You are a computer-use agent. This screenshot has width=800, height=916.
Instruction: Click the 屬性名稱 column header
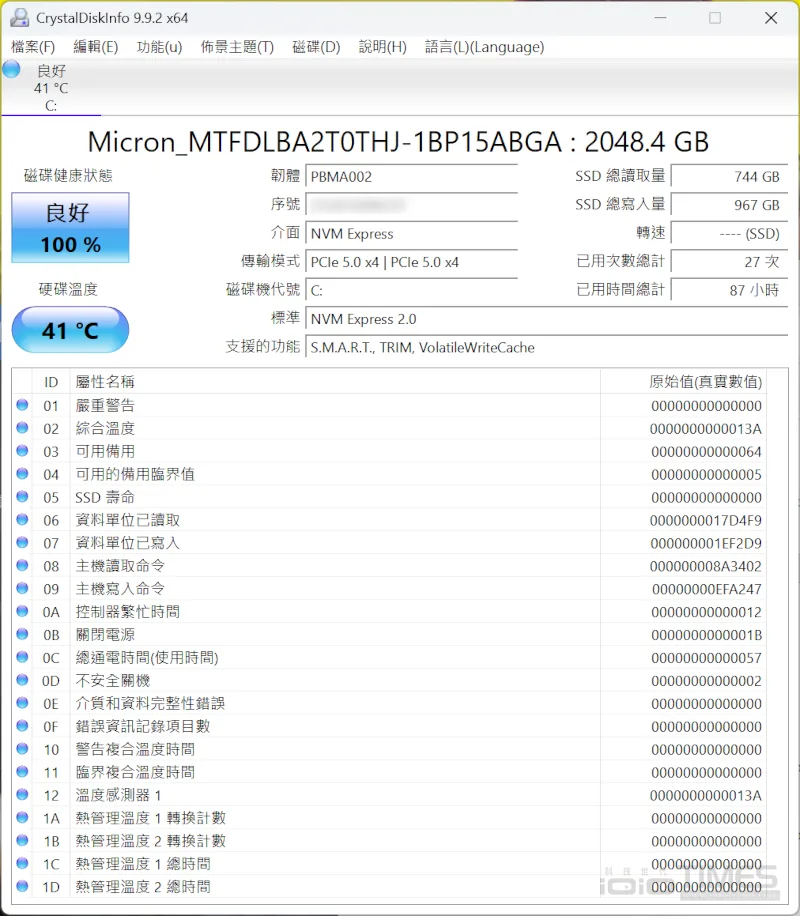pos(335,382)
